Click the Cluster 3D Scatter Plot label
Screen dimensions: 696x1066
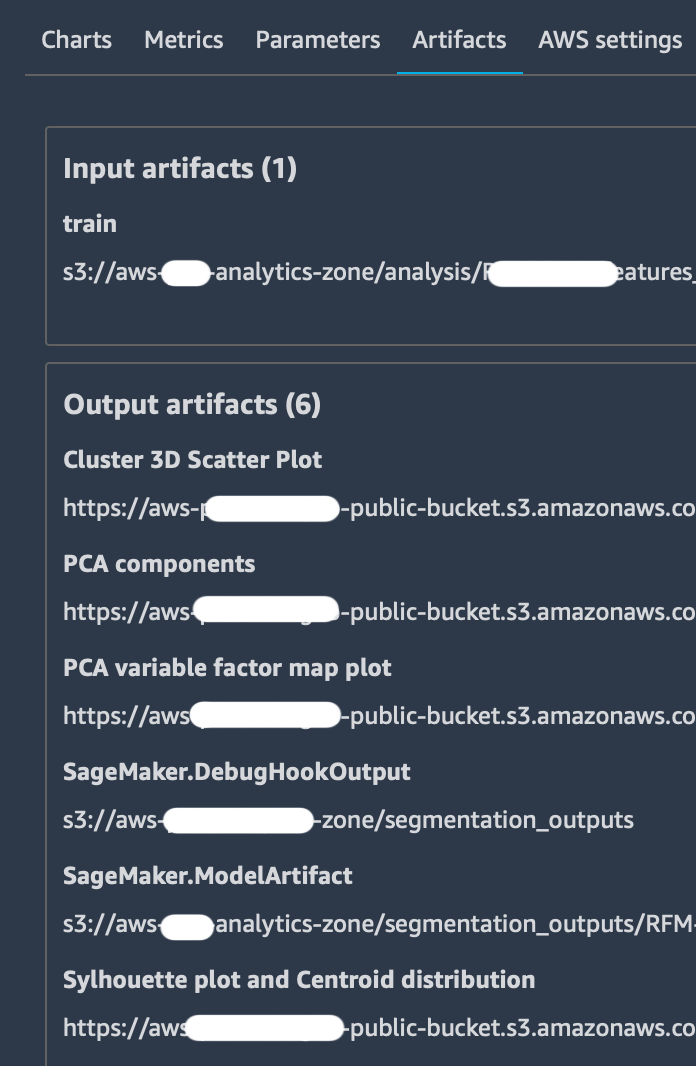(x=193, y=460)
